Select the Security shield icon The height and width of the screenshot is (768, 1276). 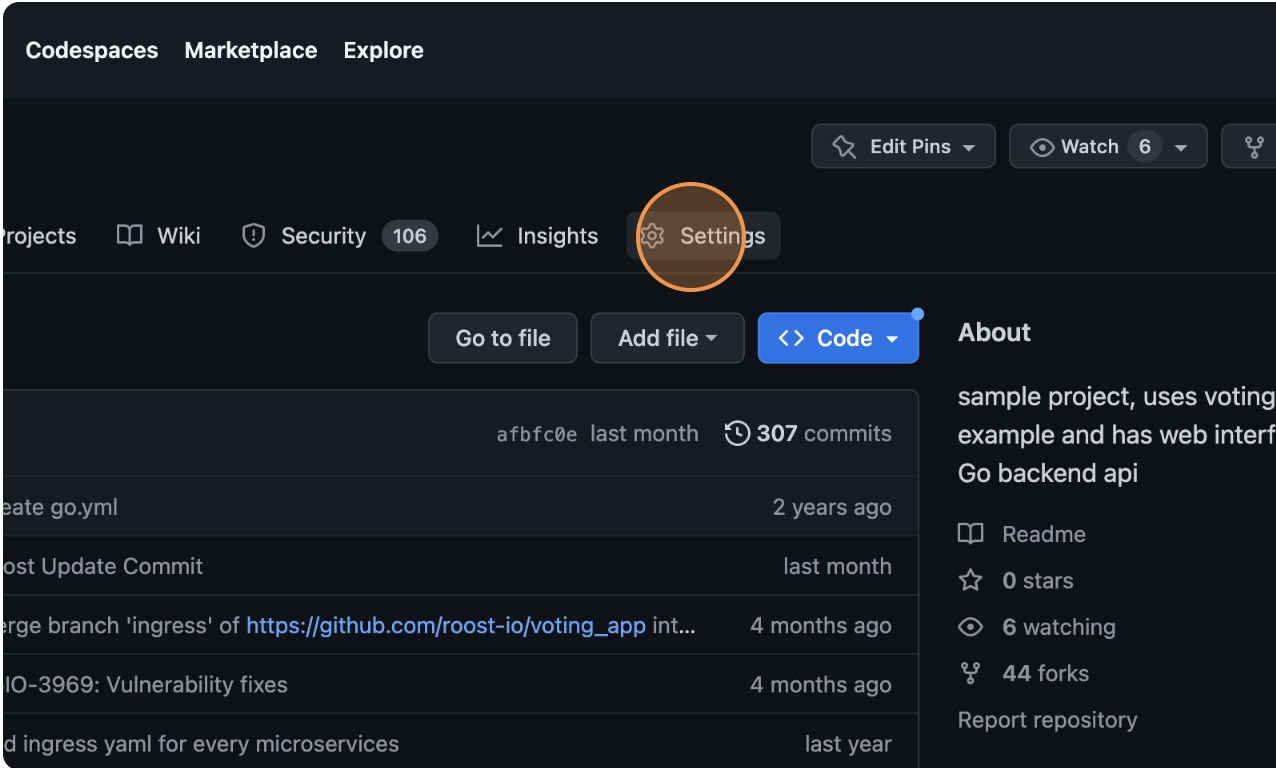click(x=253, y=236)
